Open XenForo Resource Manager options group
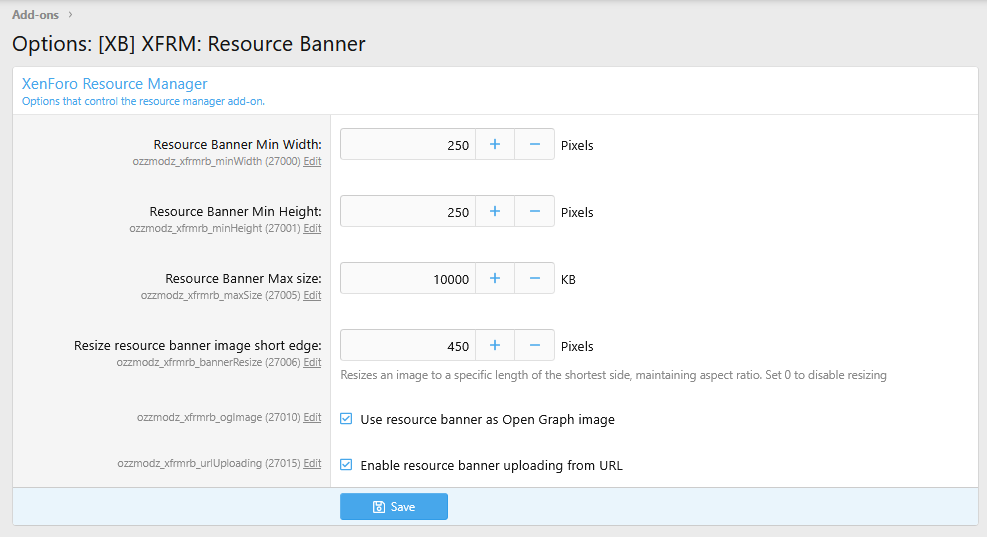Viewport: 987px width, 537px height. [114, 84]
